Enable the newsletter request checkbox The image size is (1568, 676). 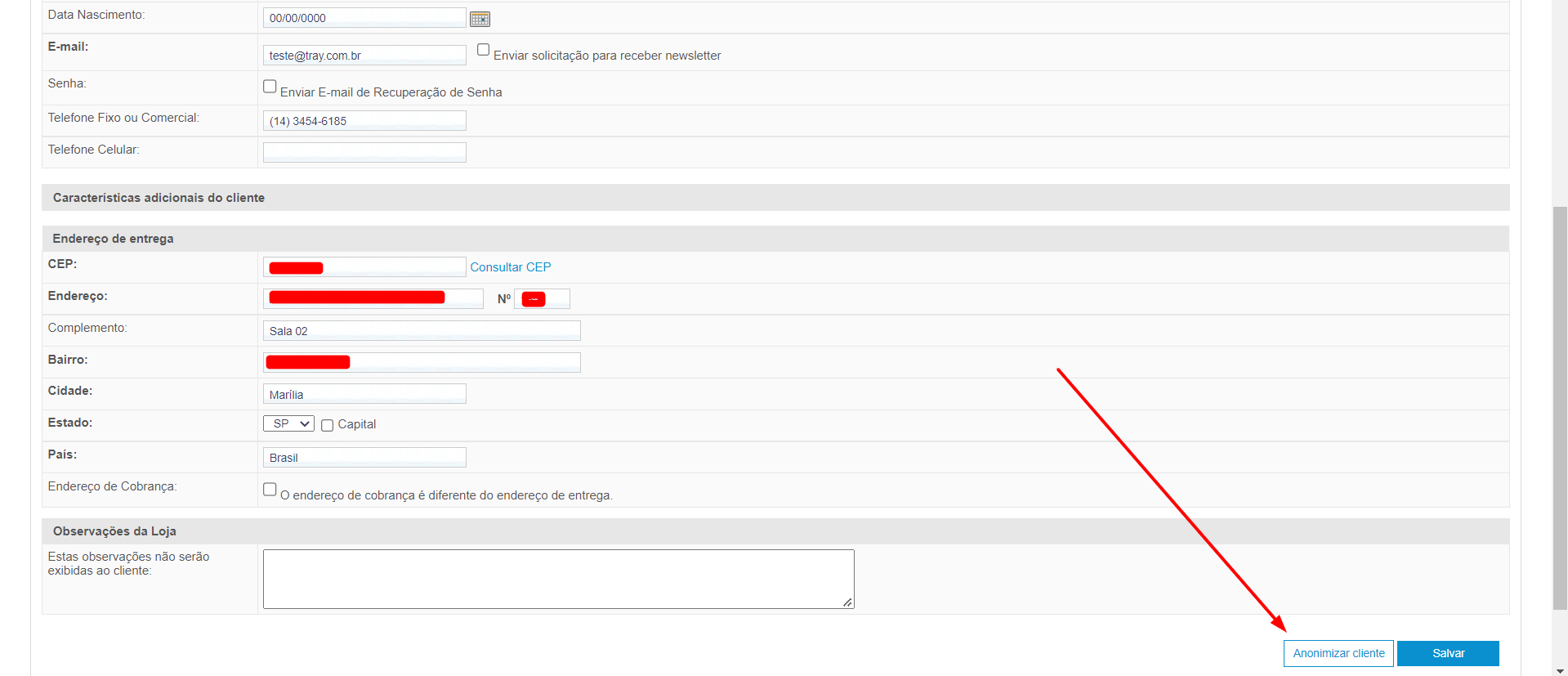[x=483, y=50]
